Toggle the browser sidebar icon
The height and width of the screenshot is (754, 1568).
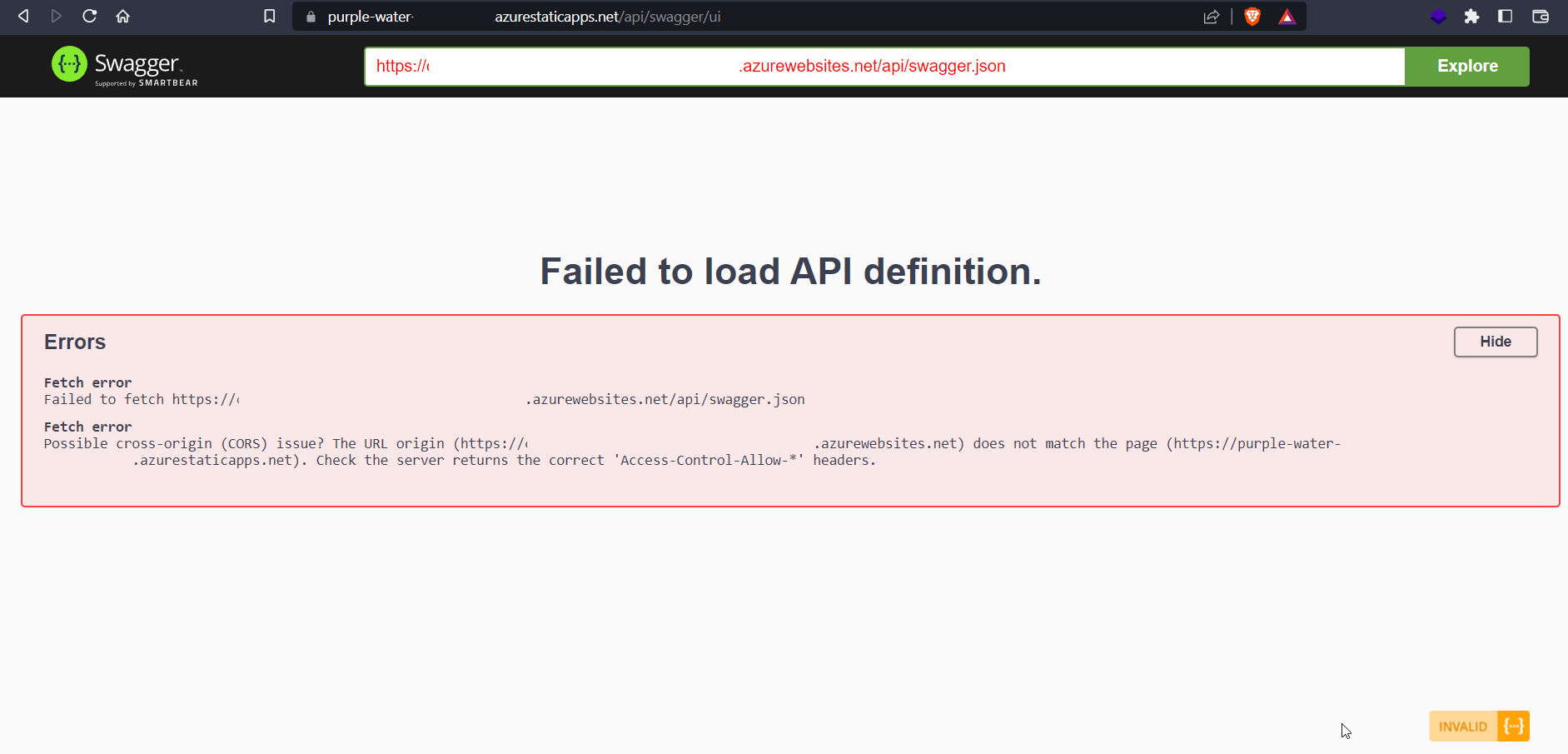pyautogui.click(x=1506, y=16)
